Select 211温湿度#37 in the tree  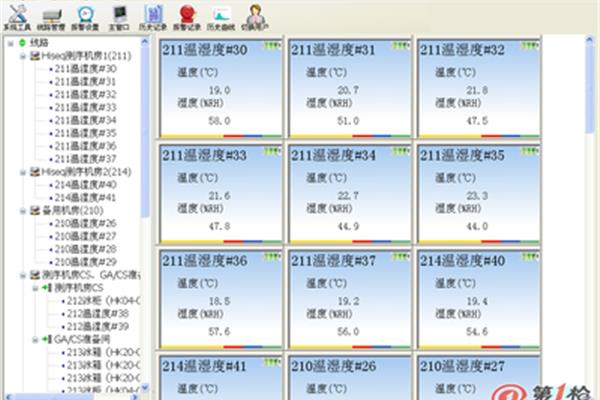(x=85, y=159)
